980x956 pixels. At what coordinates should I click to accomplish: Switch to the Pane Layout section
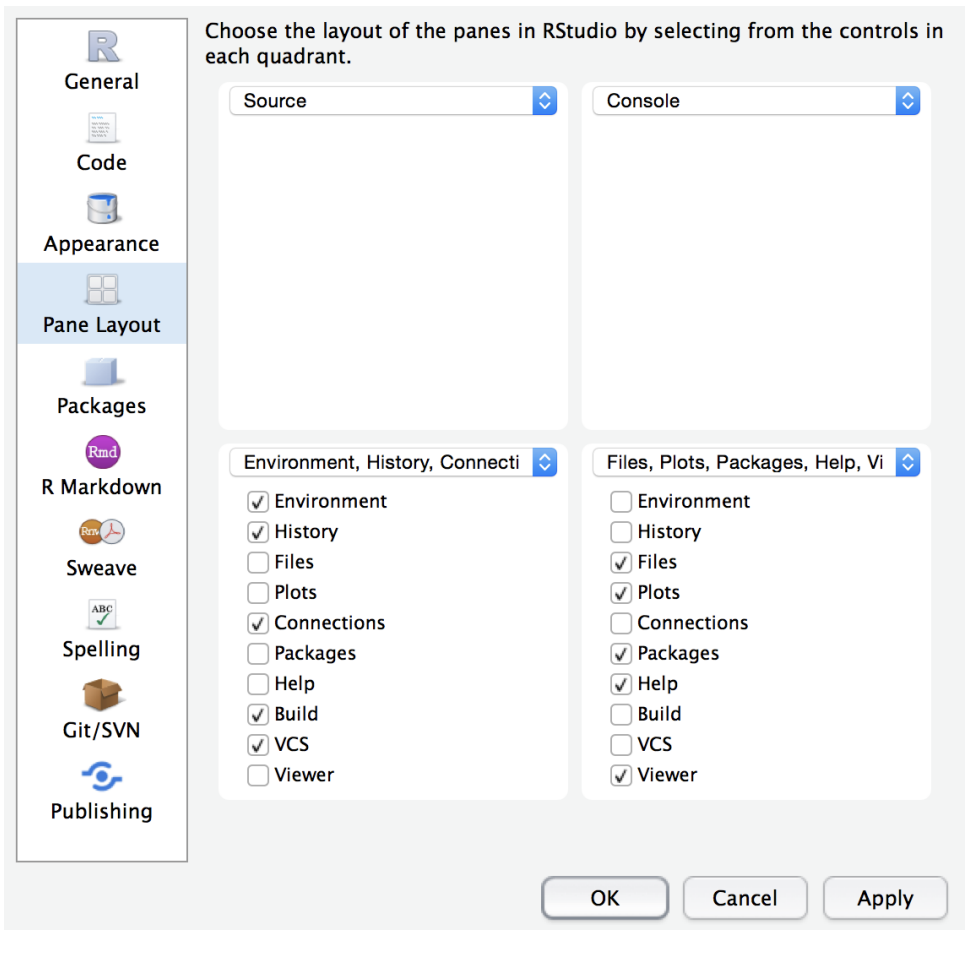click(102, 304)
